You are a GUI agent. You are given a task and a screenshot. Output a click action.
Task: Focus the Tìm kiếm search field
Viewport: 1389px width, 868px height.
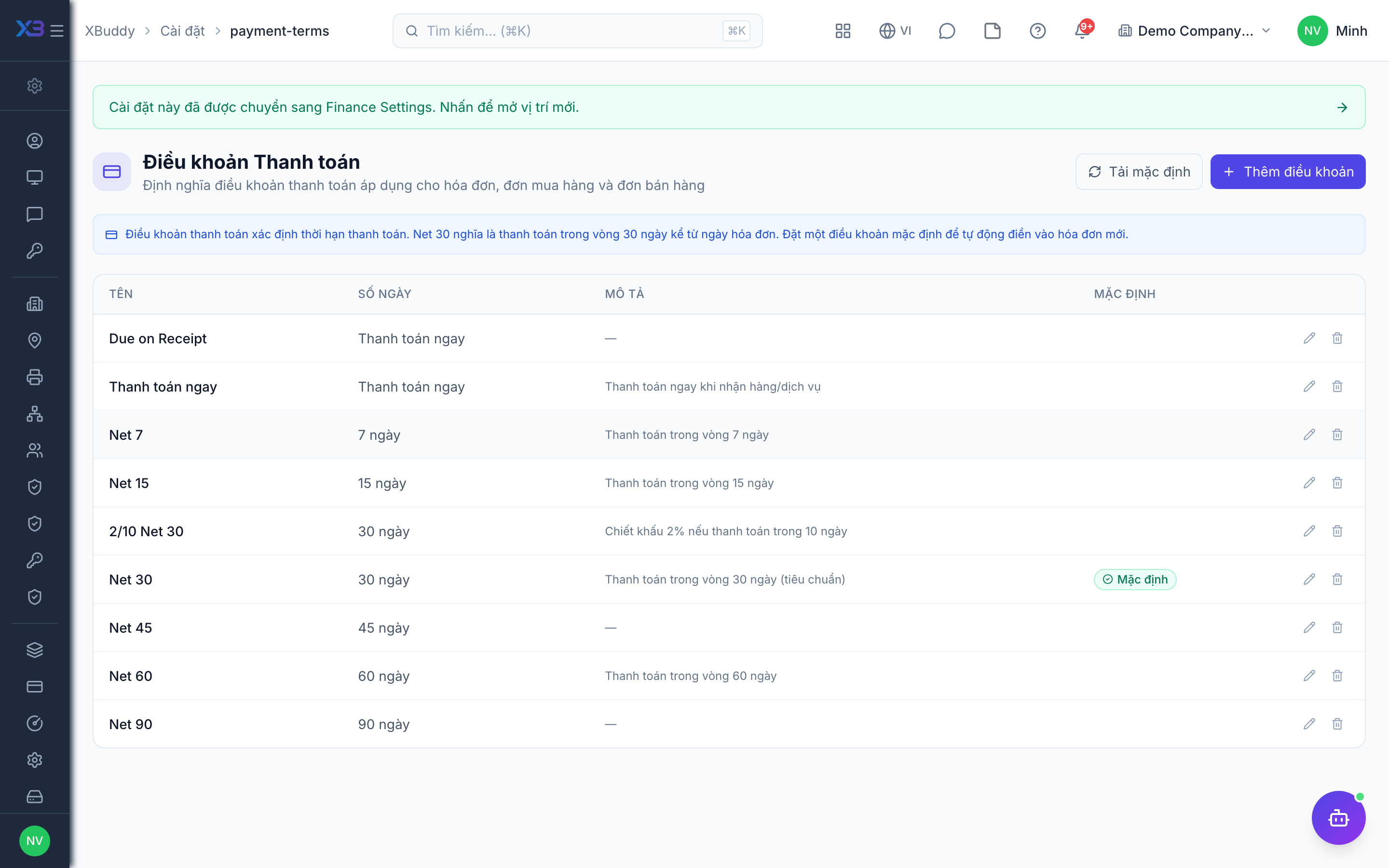coord(577,30)
